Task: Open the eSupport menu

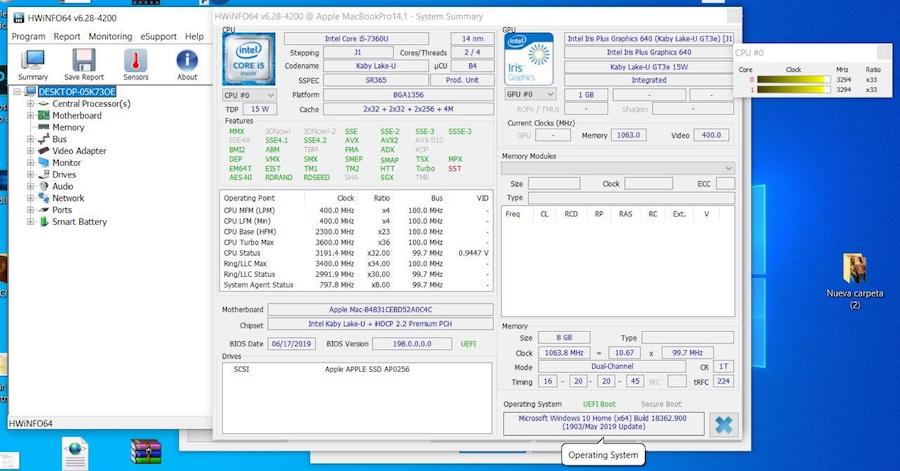Action: (158, 36)
